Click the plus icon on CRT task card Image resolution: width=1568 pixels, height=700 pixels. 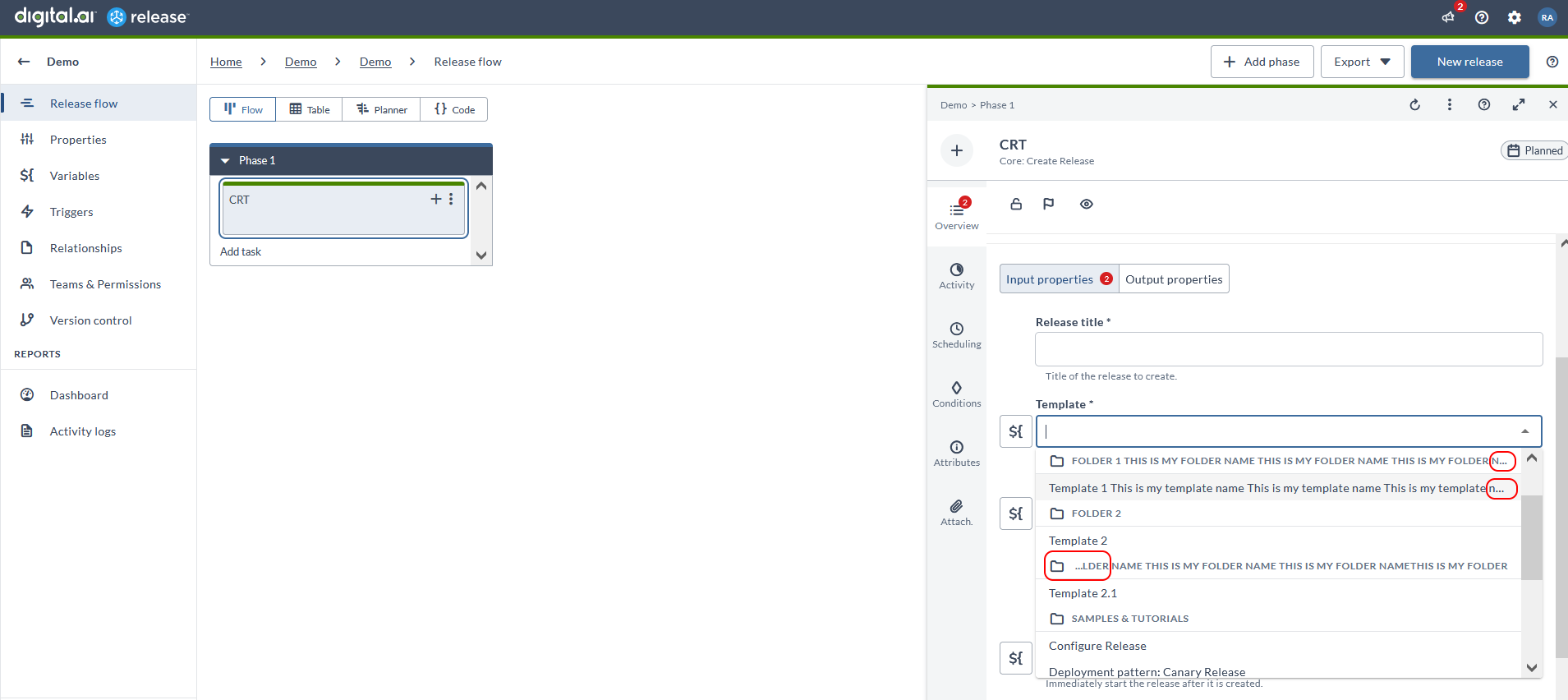coord(436,199)
